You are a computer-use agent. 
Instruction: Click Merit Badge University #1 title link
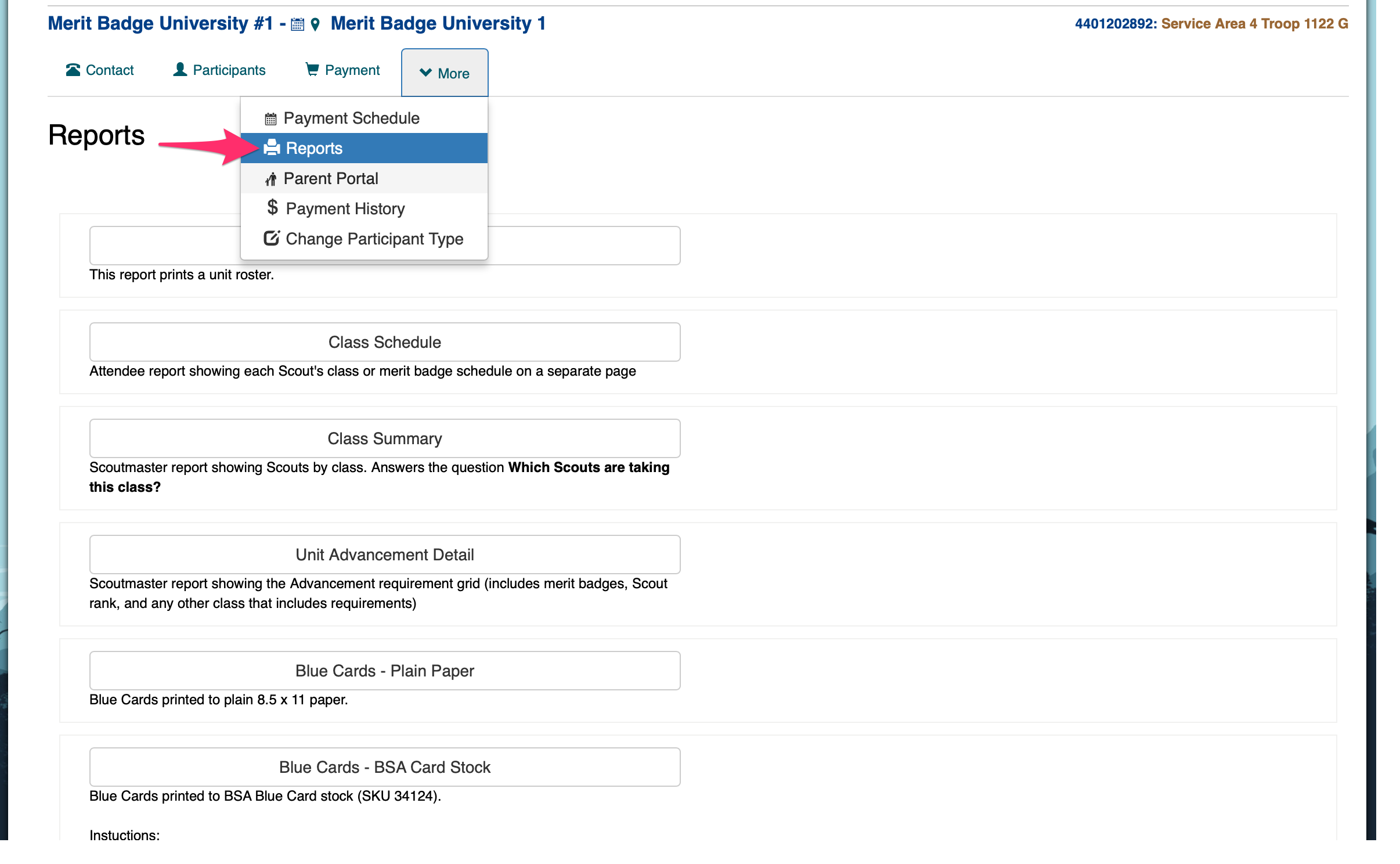(160, 23)
